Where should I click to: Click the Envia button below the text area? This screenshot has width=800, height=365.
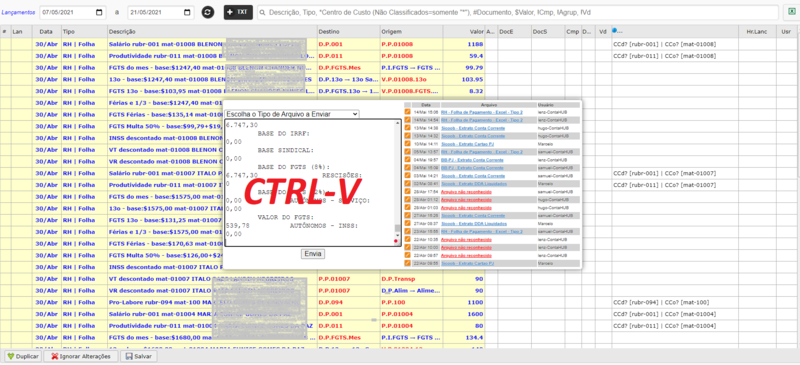(312, 254)
